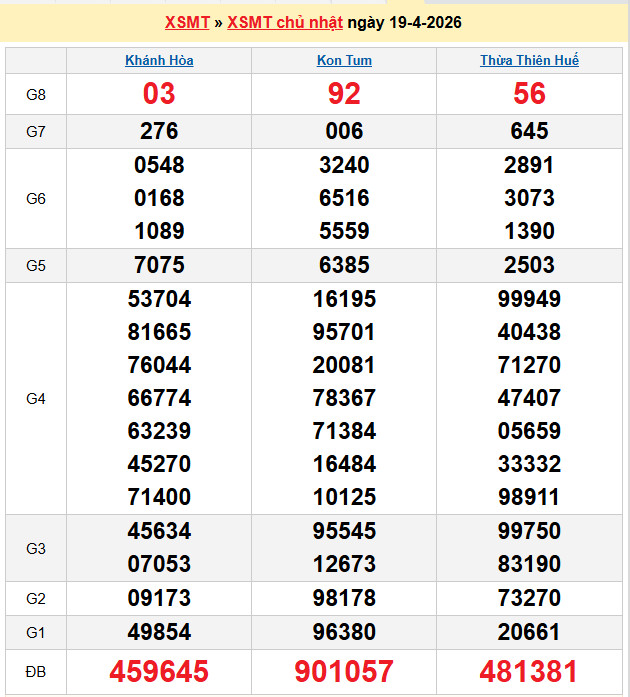Open the Thừa Thiên Huế province link
This screenshot has height=697, width=630.
[529, 60]
